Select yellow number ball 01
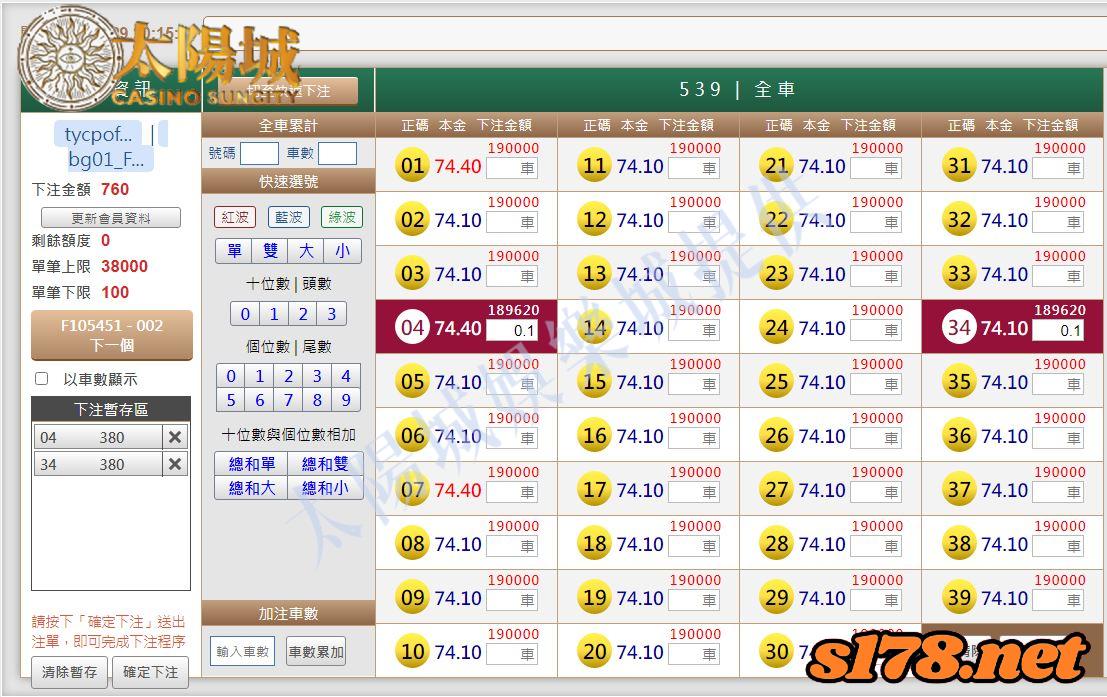Image resolution: width=1107 pixels, height=697 pixels. tap(412, 165)
